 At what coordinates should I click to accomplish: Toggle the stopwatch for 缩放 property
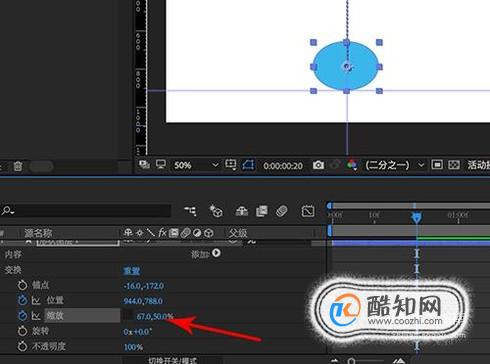[x=22, y=316]
